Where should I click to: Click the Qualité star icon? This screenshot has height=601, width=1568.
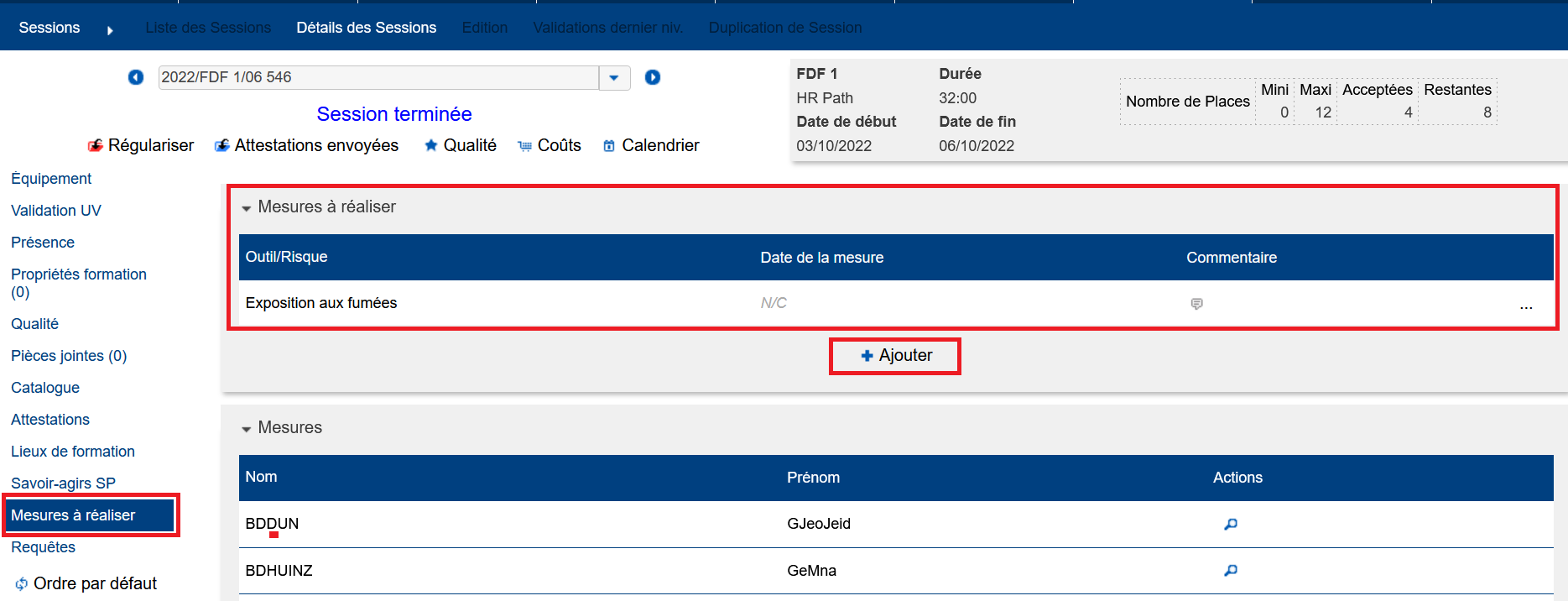431,145
